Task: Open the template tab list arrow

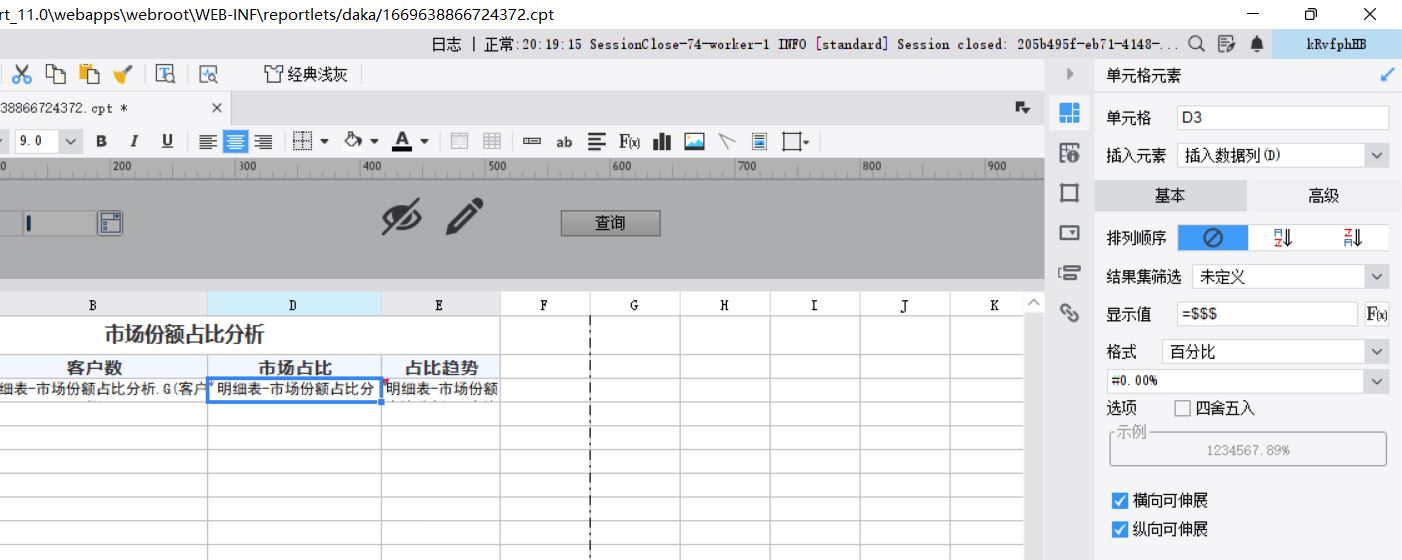Action: (1022, 108)
